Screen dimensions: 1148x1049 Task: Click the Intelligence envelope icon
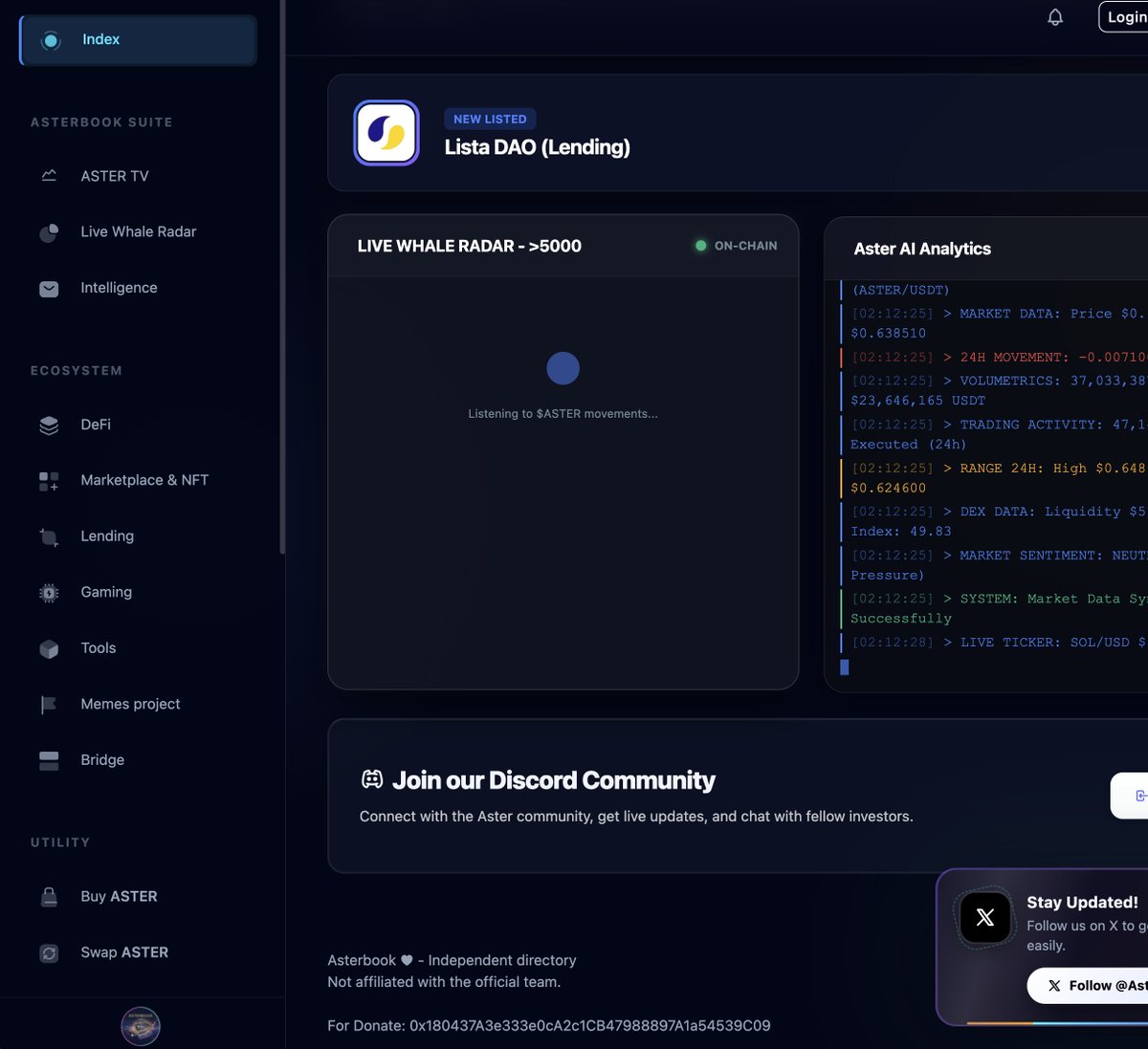[49, 288]
